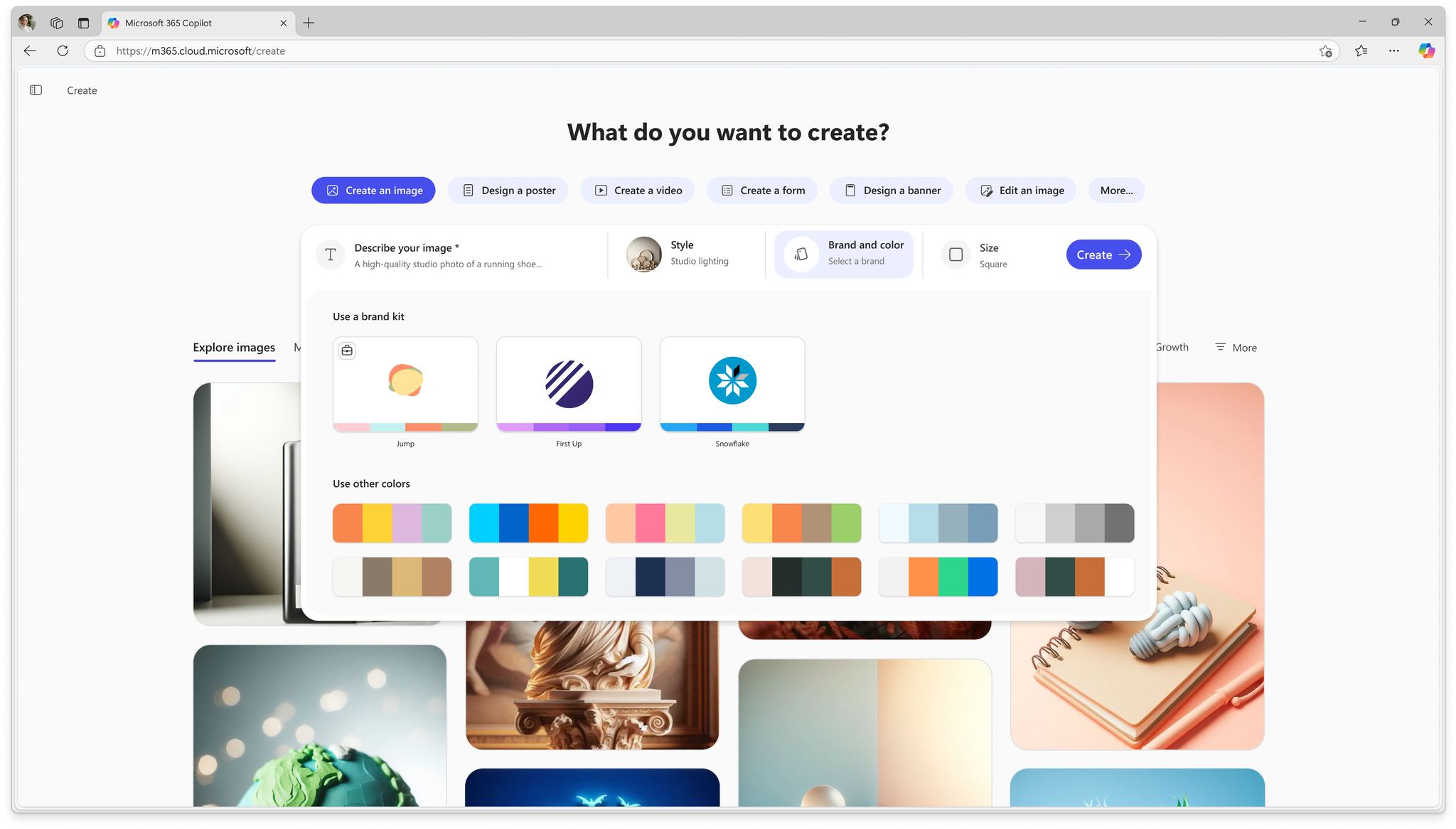Open the Copilot sidebar icon in browser toolbar

tap(1426, 50)
